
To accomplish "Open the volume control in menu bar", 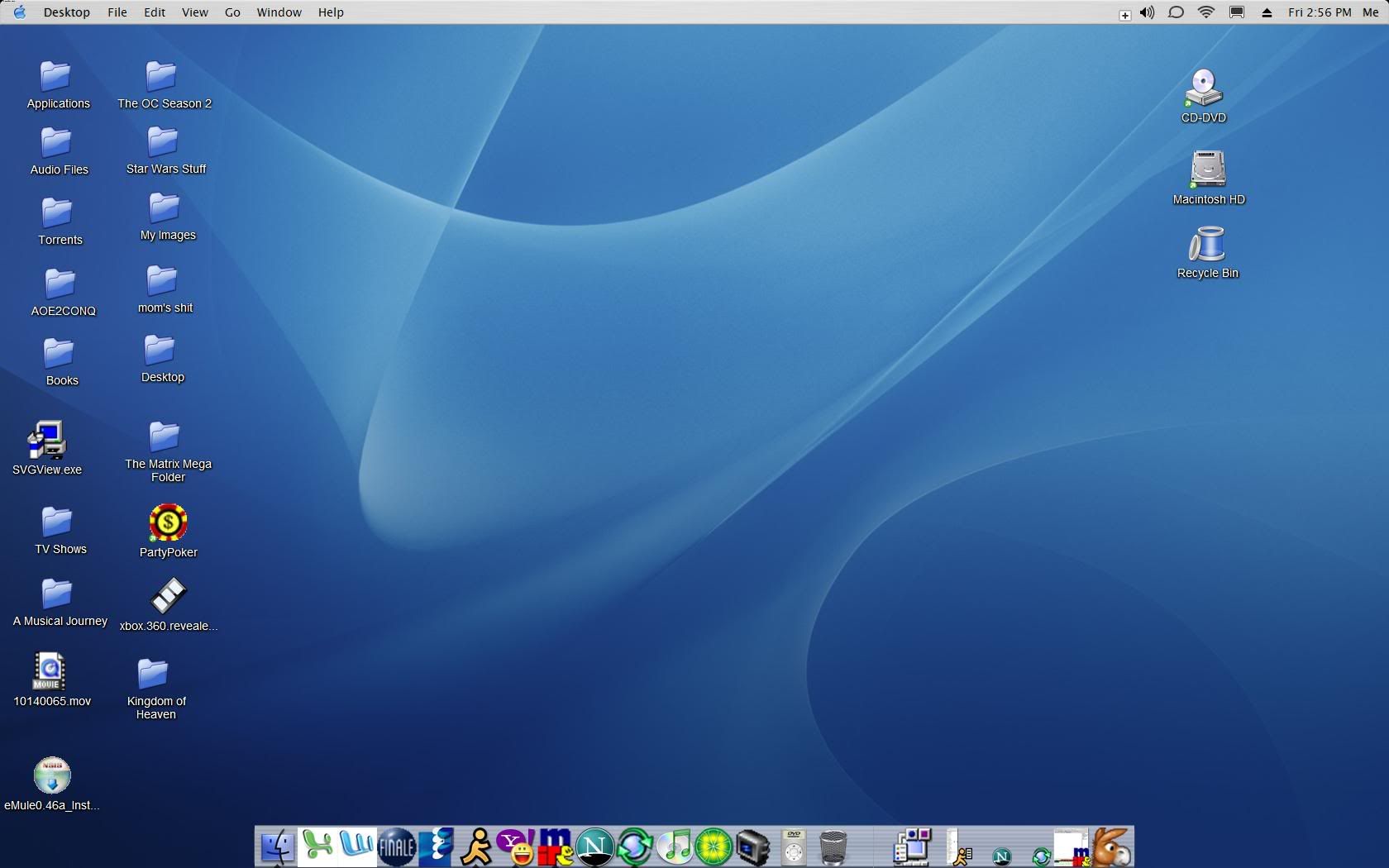I will pos(1148,12).
